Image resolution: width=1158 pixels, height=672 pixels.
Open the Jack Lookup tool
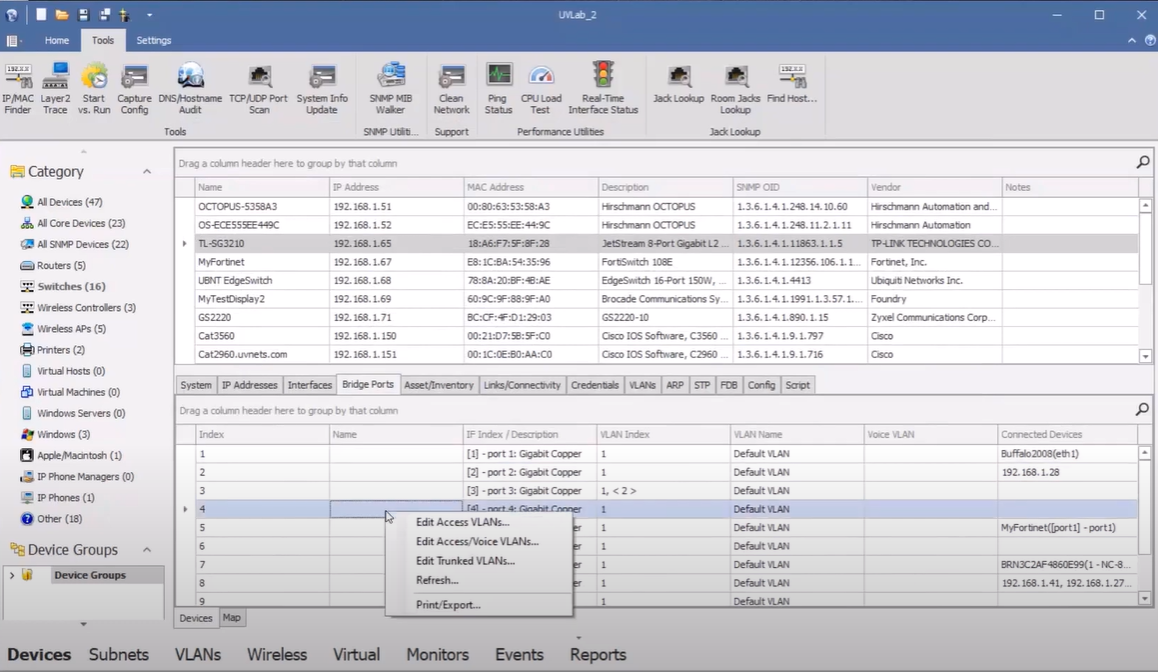coord(679,85)
